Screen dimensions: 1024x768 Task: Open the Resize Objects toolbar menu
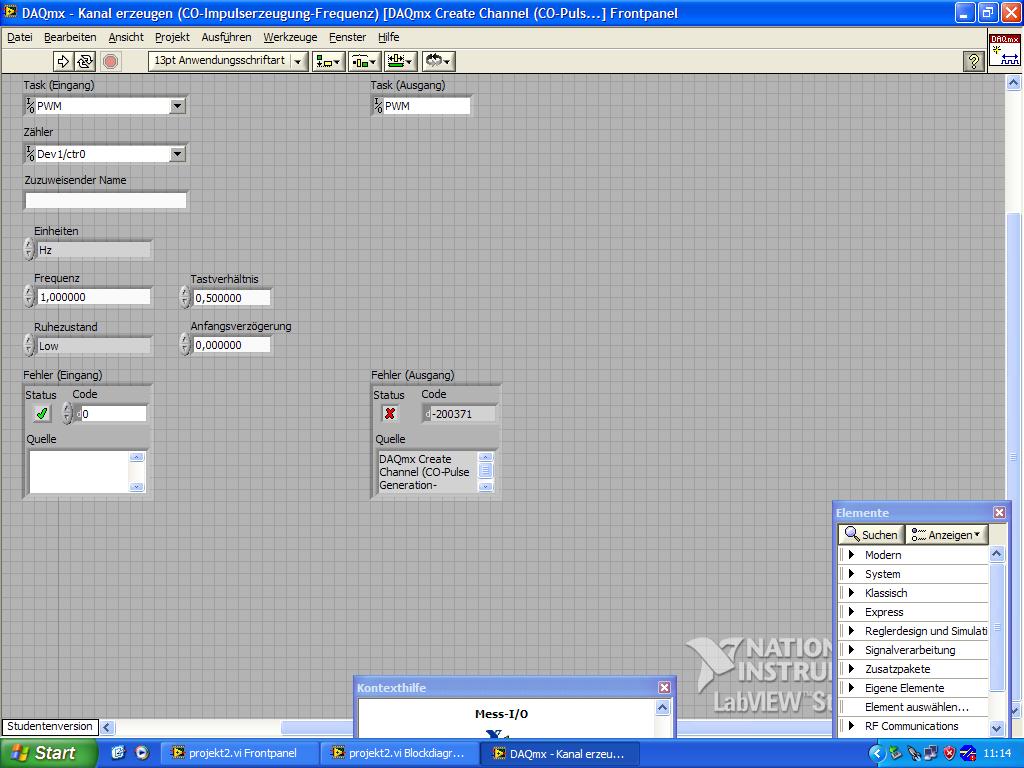point(400,61)
